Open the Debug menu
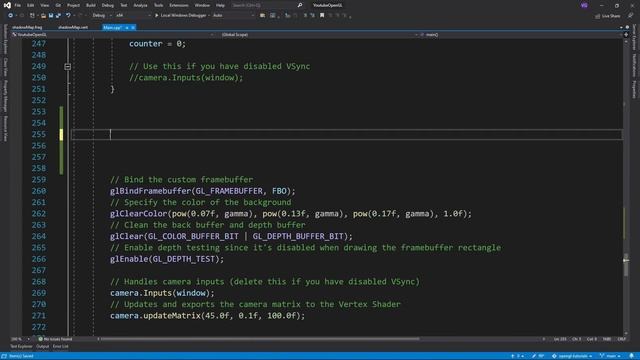Viewport: 640px width, 360px height. point(108,5)
